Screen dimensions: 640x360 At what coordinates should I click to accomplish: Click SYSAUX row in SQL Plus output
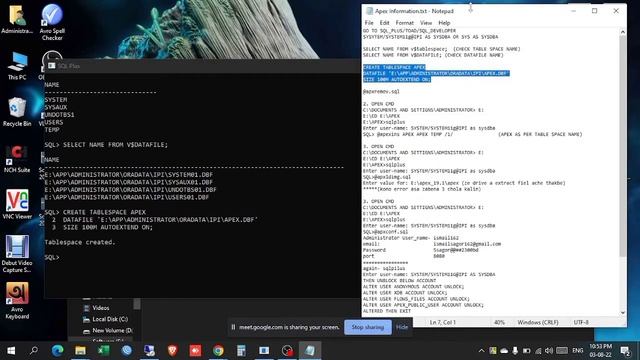tap(56, 107)
